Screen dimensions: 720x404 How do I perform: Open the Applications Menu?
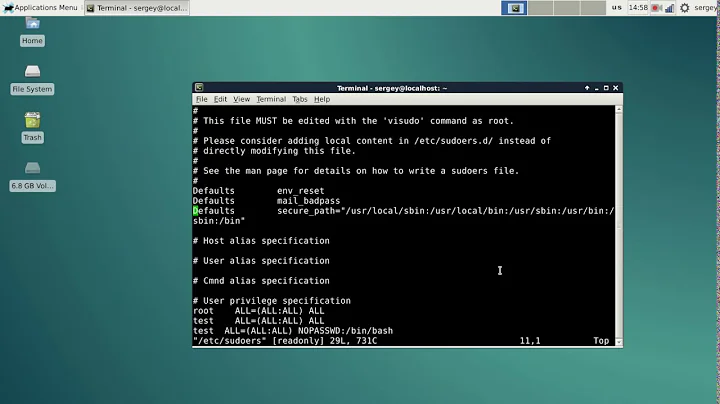(40, 8)
